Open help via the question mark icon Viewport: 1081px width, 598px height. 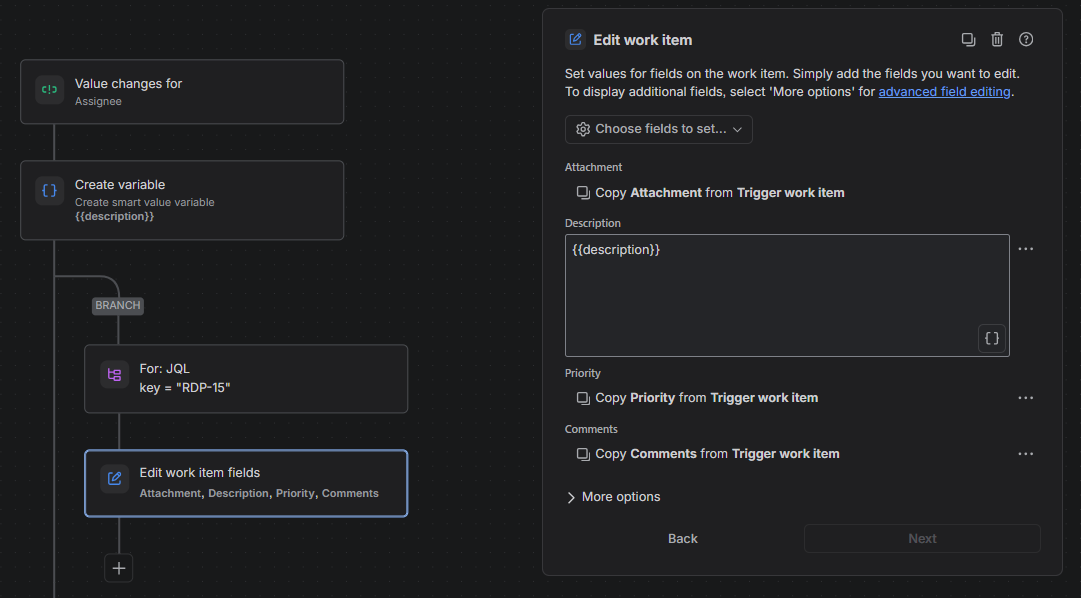(1026, 40)
